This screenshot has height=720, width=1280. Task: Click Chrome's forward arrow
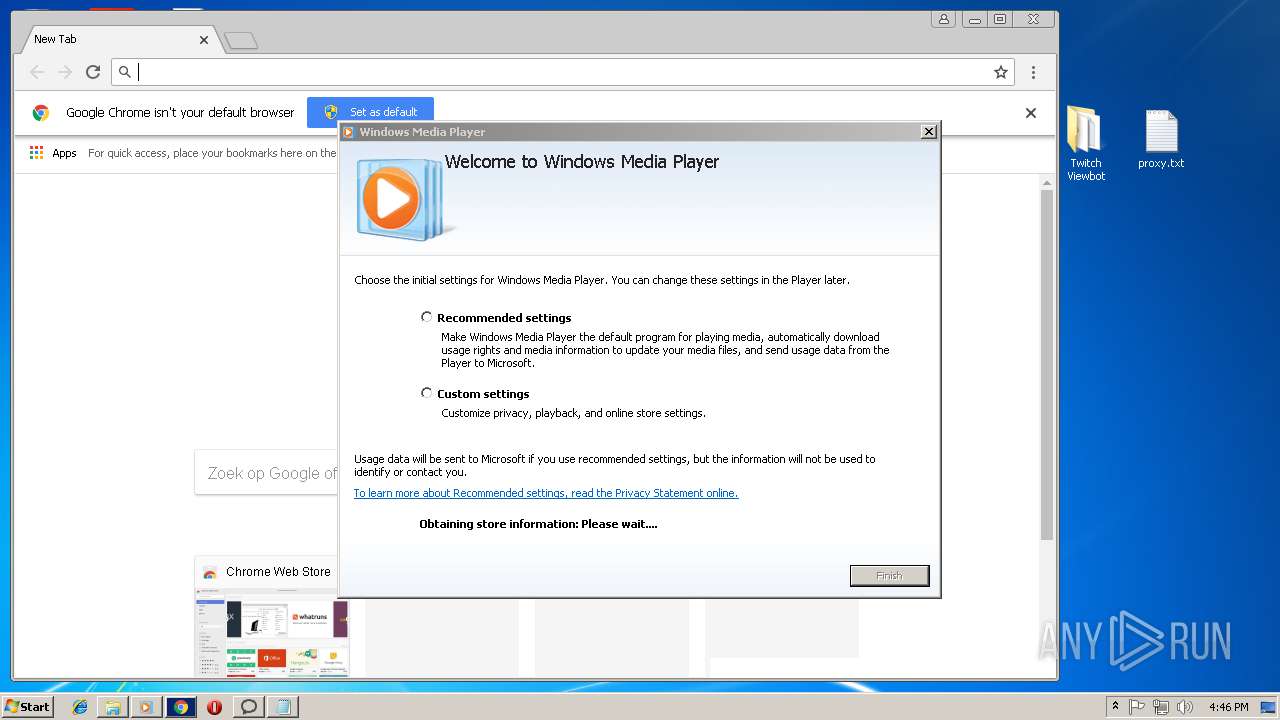[65, 72]
